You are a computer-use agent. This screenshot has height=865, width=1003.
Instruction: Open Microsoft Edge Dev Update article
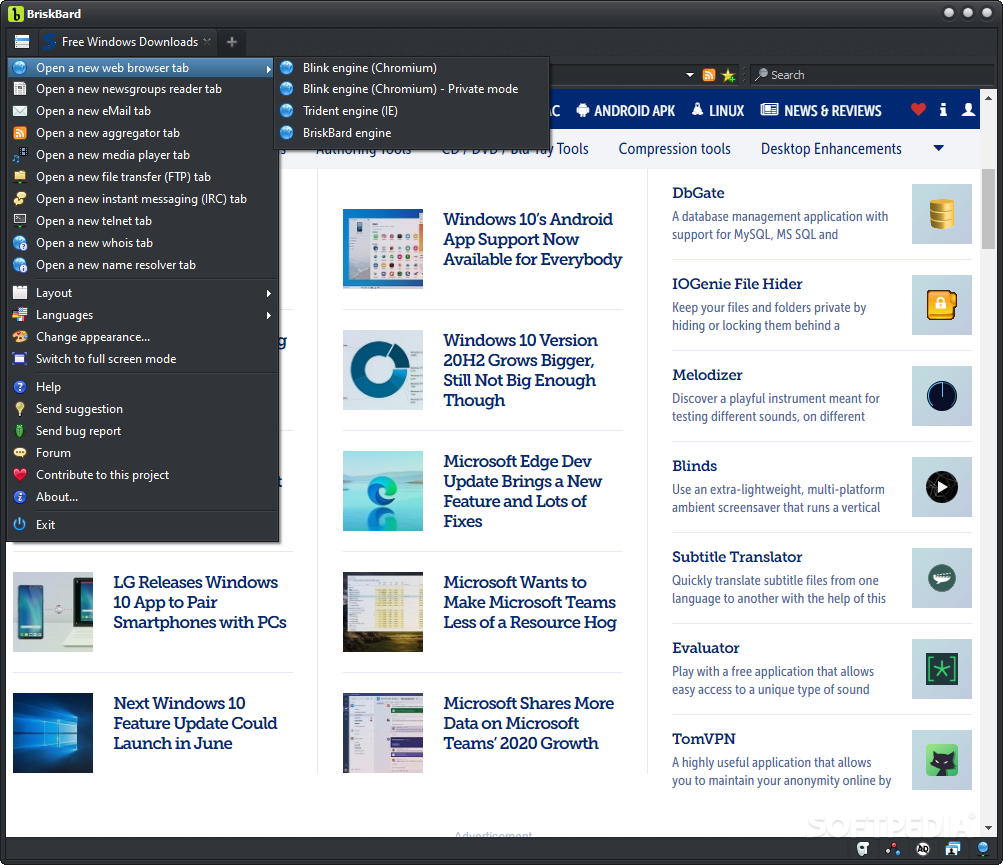coord(523,491)
